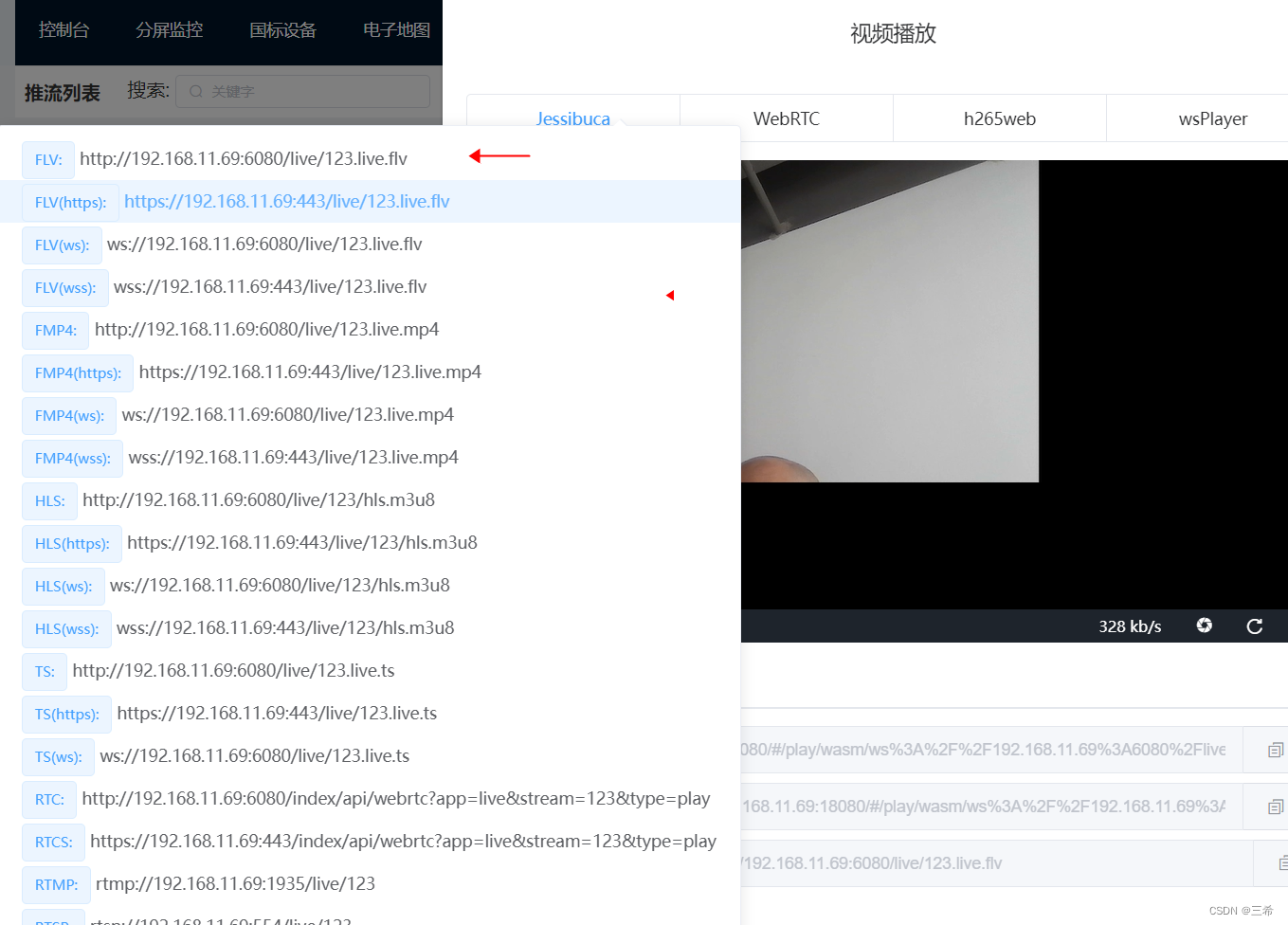Copy the share link ending in %3A6080%2Flive
Screen dimensions: 1288x925
(1276, 750)
